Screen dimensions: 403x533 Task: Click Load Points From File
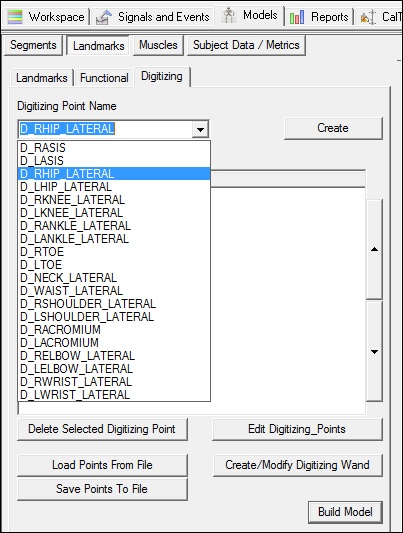click(x=102, y=465)
